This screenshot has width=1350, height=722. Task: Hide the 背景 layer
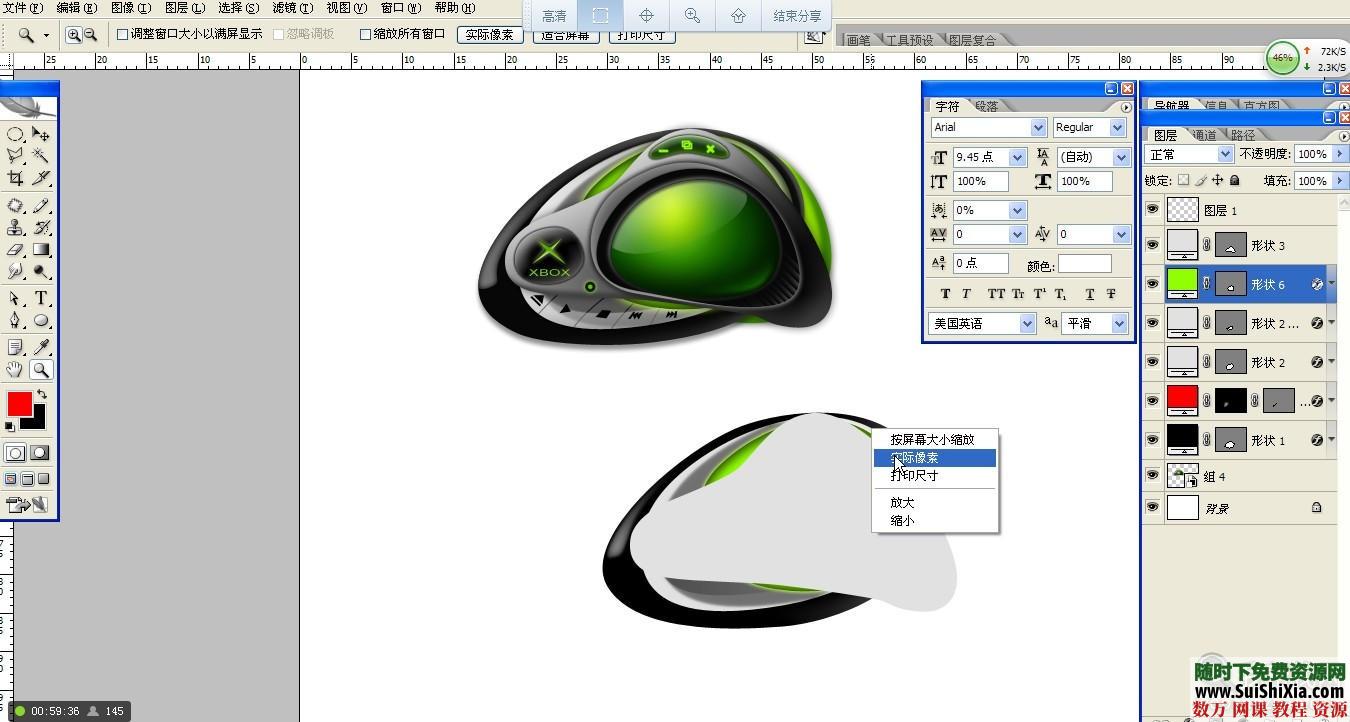coord(1152,508)
